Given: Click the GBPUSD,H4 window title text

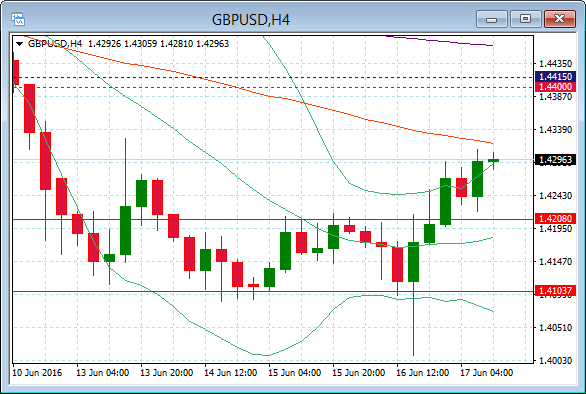Looking at the screenshot, I should [251, 19].
